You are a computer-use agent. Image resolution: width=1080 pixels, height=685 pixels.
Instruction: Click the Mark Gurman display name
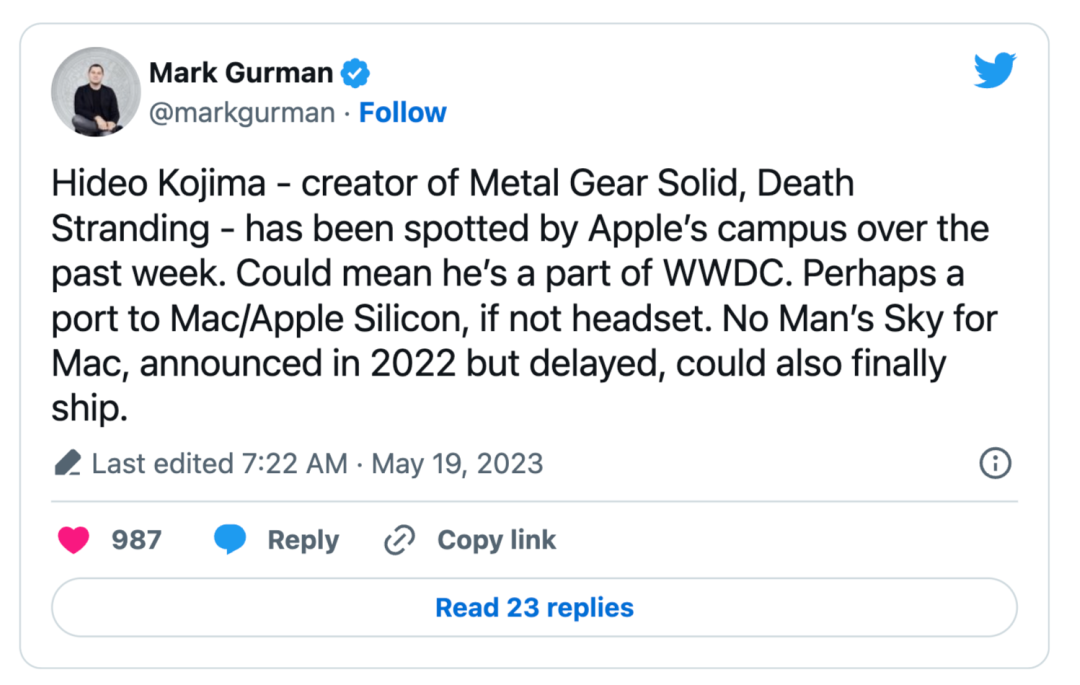[x=241, y=73]
